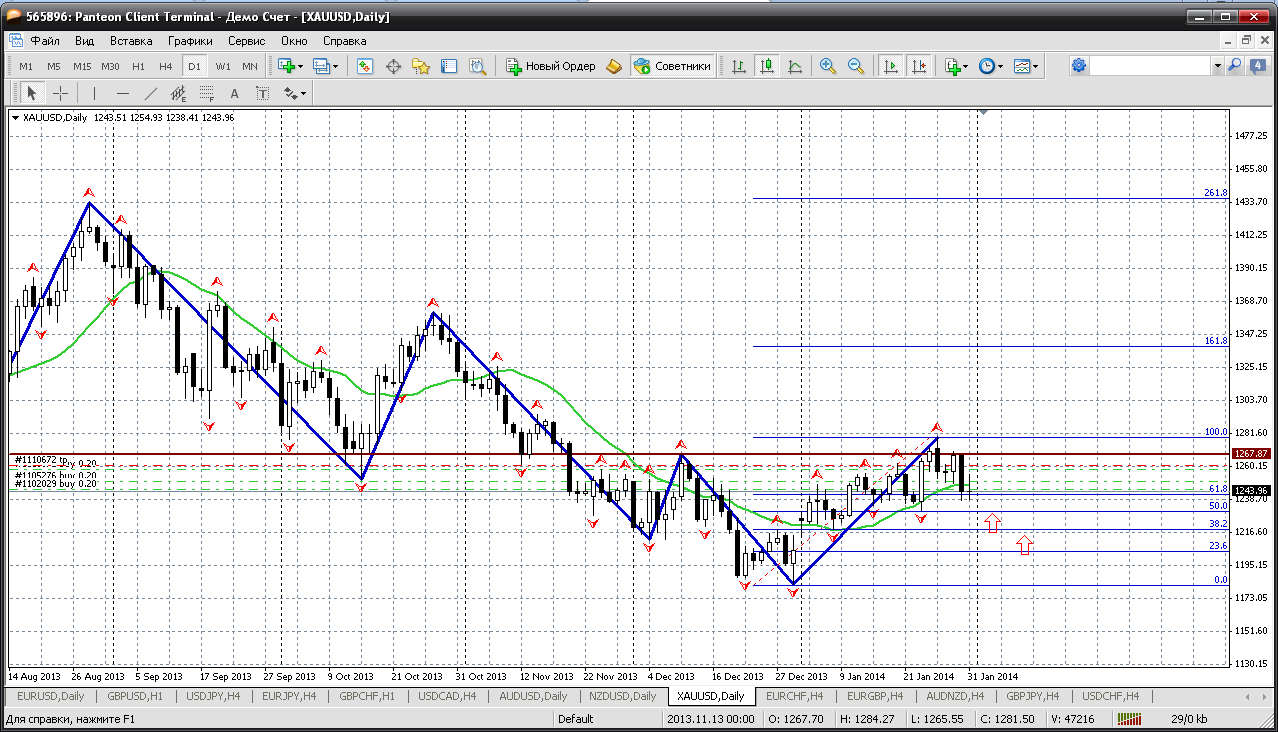Pick the Fibonacci retracement tool

(207, 93)
